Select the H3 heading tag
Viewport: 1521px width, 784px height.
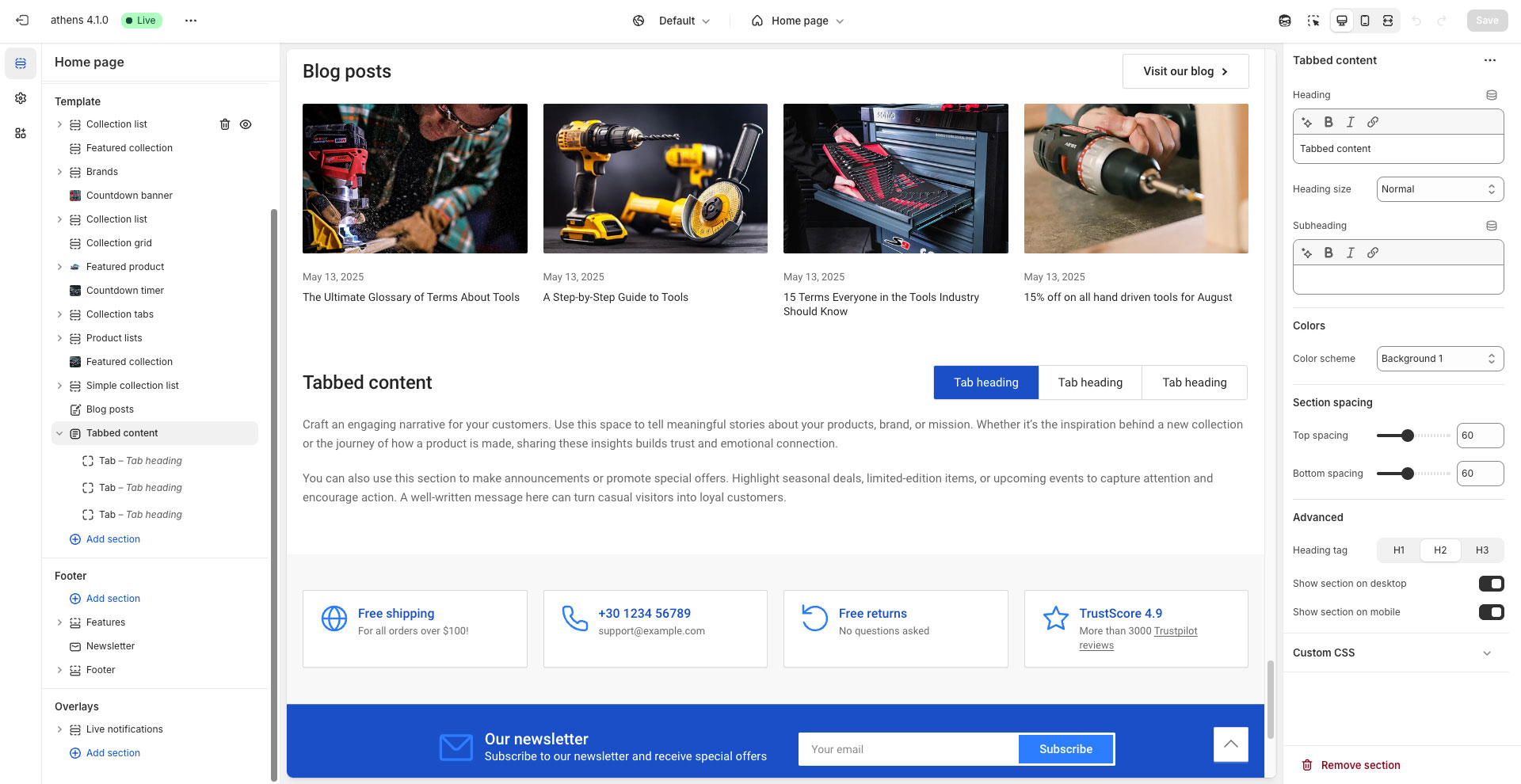pyautogui.click(x=1481, y=550)
